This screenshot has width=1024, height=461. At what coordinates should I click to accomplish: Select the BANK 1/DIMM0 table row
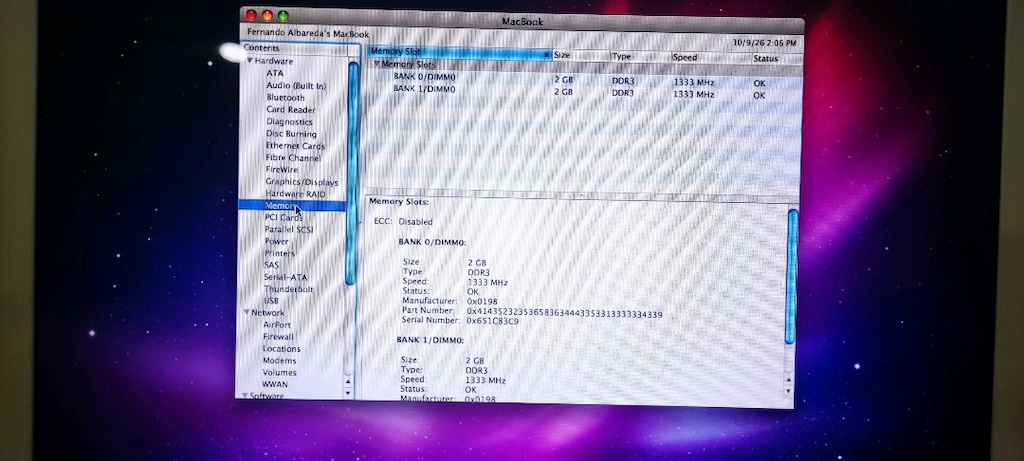pos(585,91)
